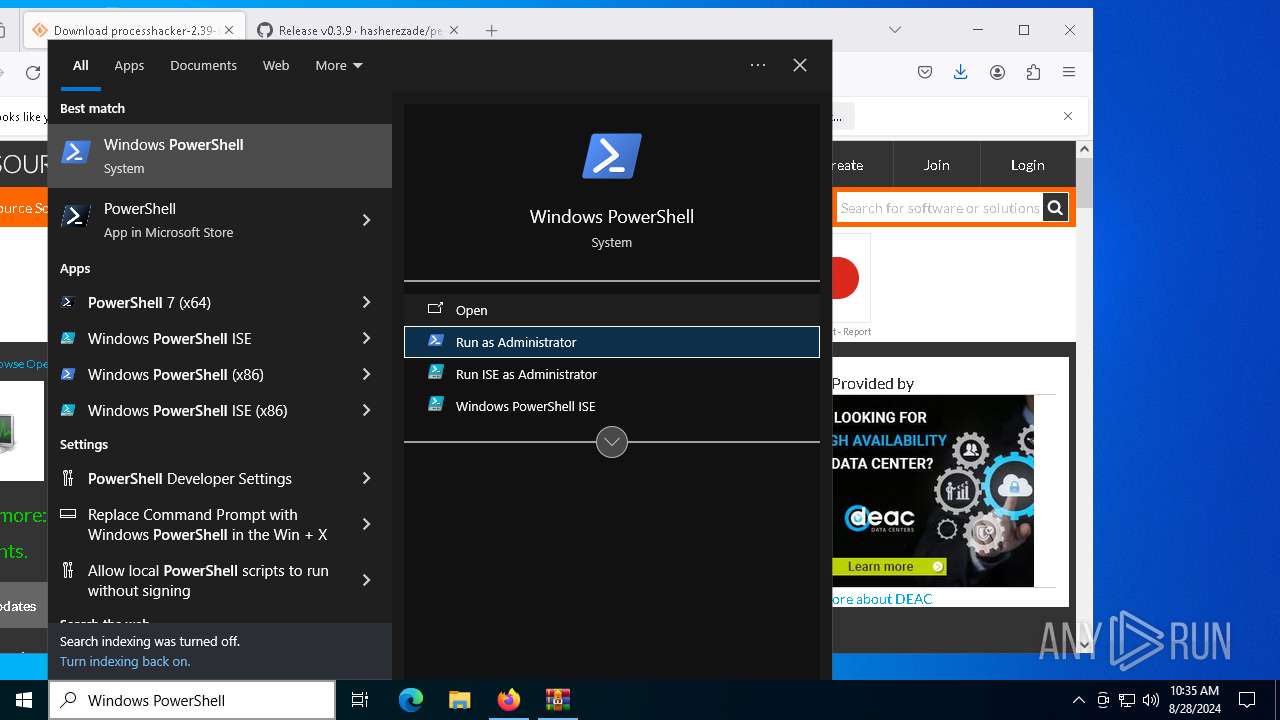The image size is (1280, 720).
Task: Open Firefox hamburger application menu
Action: pos(1069,72)
